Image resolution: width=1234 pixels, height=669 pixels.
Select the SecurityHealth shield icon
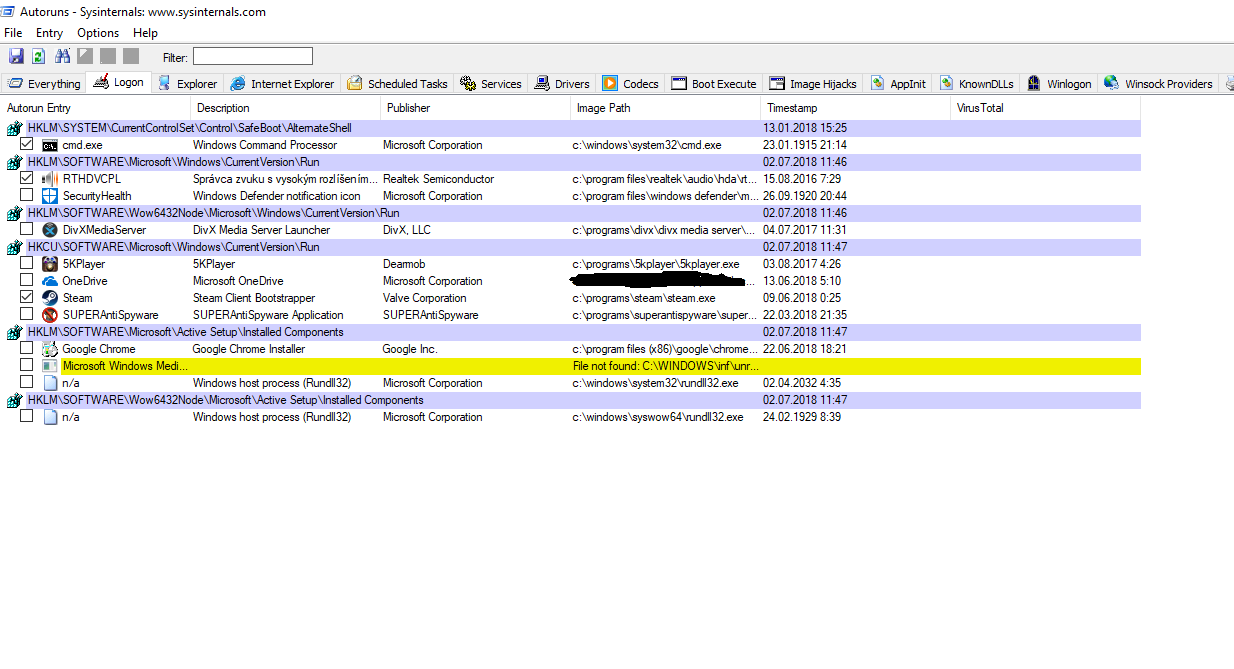tap(50, 196)
